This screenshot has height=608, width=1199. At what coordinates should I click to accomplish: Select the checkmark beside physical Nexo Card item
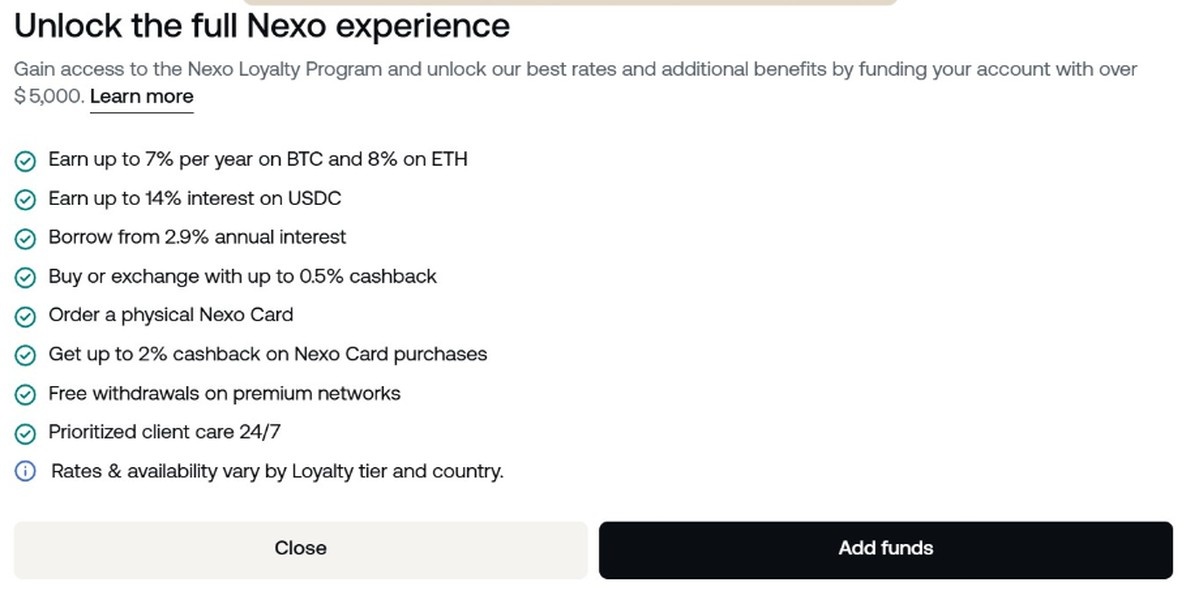coord(25,316)
